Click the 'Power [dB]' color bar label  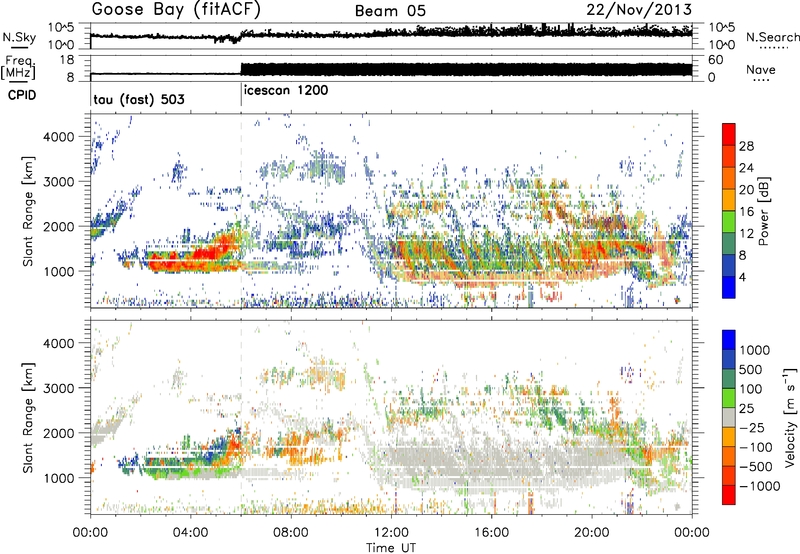[763, 211]
